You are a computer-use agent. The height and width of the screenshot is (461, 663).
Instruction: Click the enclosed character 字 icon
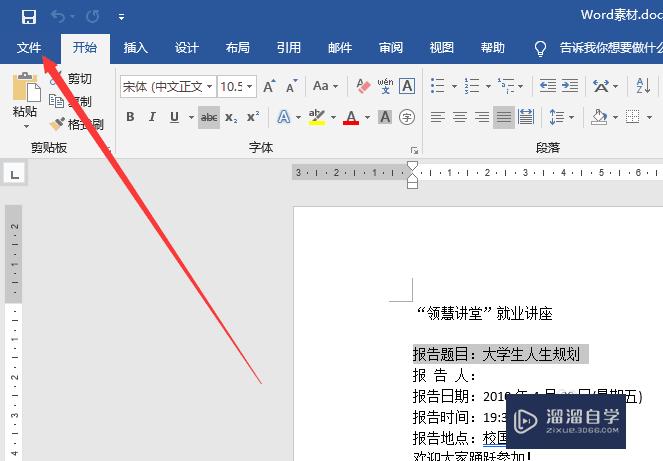407,117
